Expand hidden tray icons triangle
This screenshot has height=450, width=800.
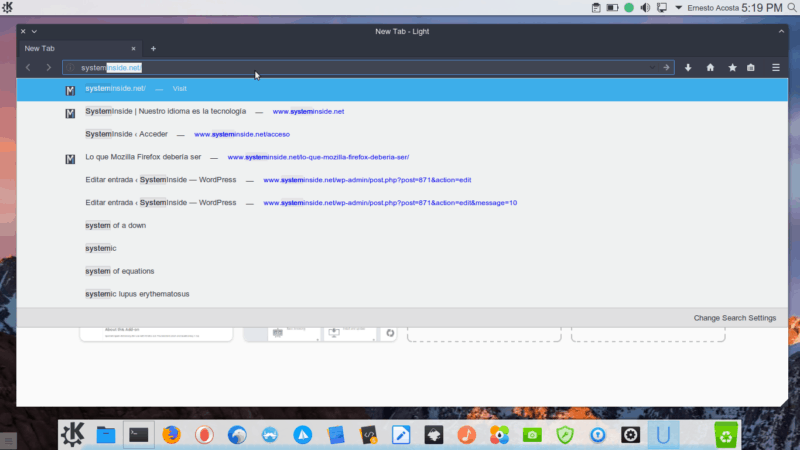point(678,8)
